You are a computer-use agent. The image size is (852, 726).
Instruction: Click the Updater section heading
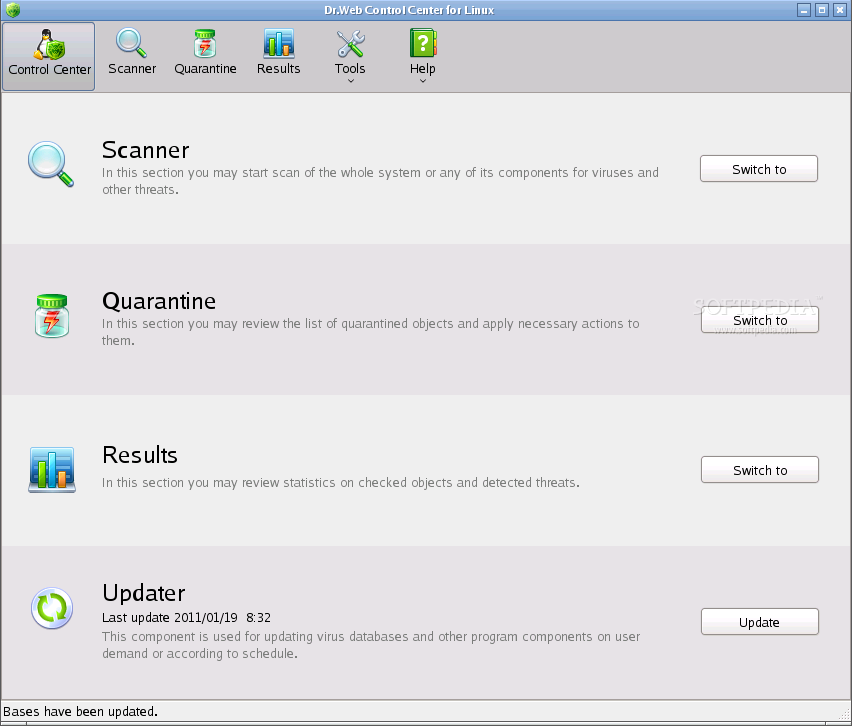click(x=144, y=593)
